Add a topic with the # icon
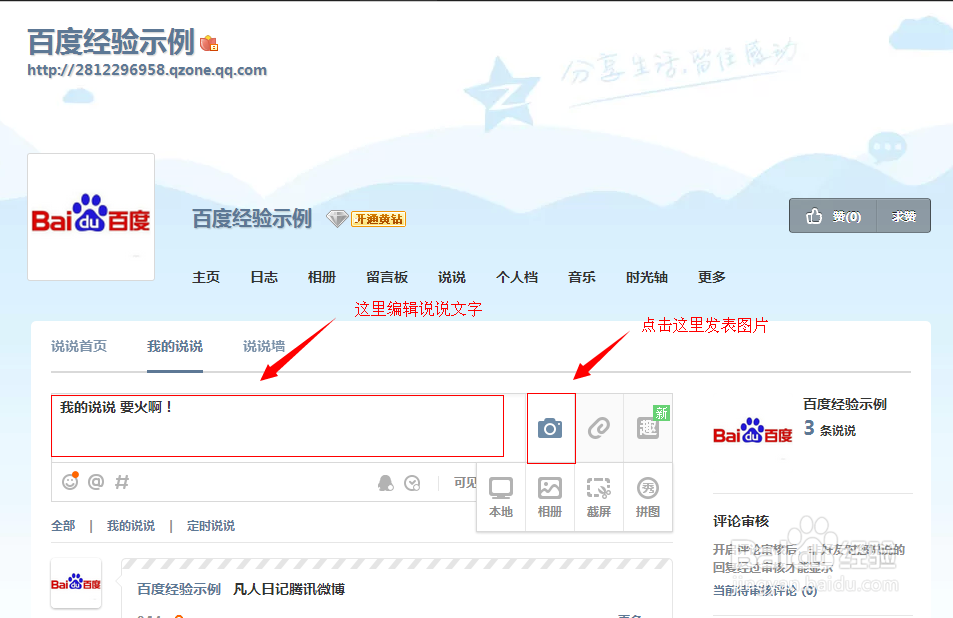Viewport: 953px width, 618px height. (x=121, y=482)
